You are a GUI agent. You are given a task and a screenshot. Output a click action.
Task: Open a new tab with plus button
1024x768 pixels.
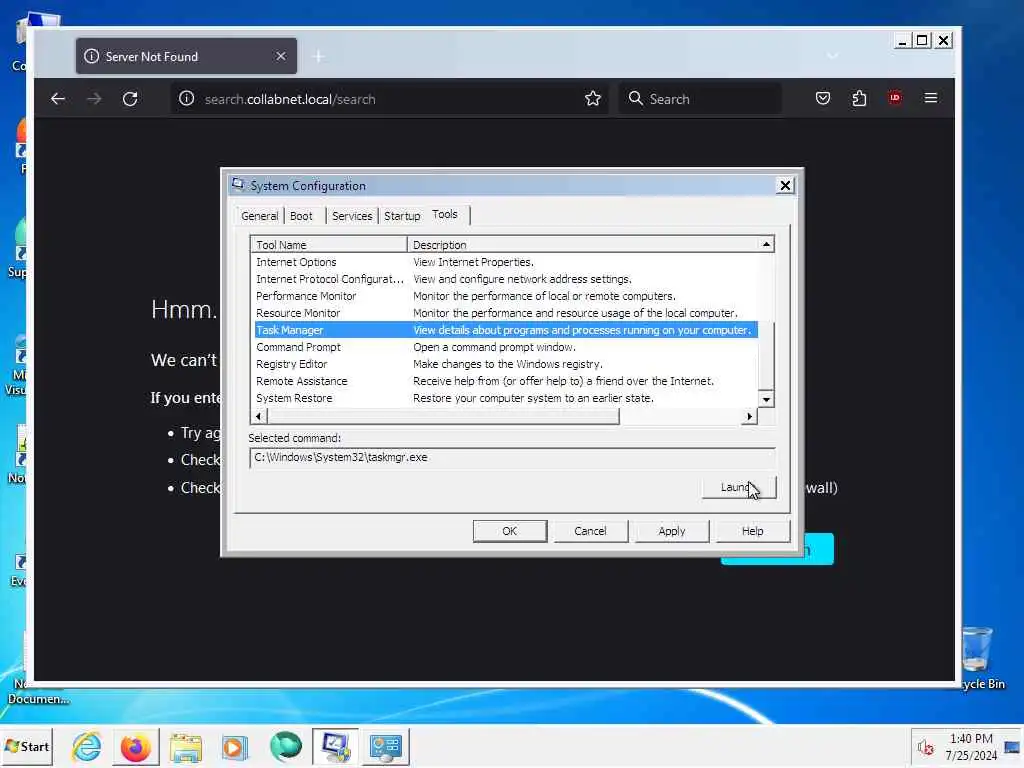[318, 57]
